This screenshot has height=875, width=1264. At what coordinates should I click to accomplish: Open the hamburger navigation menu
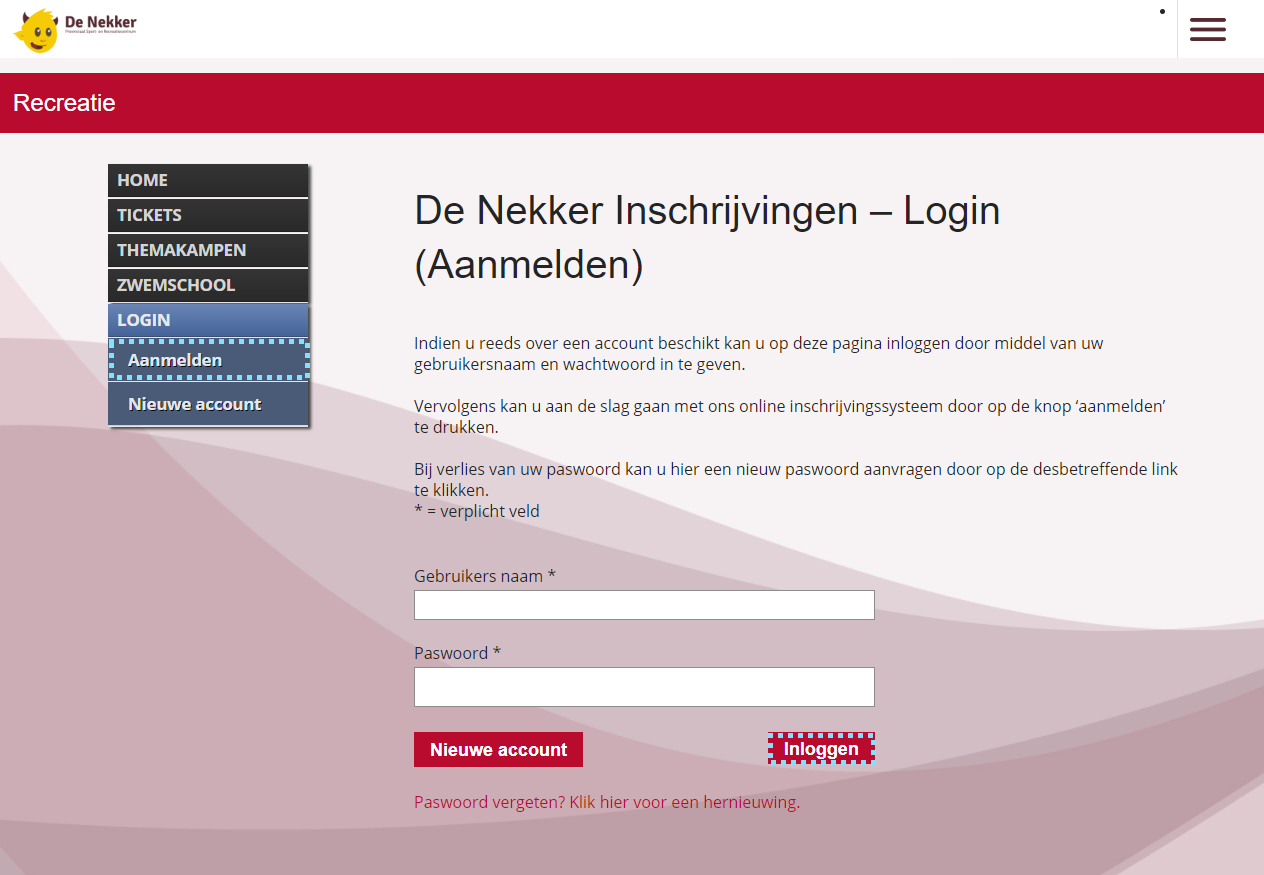1208,29
